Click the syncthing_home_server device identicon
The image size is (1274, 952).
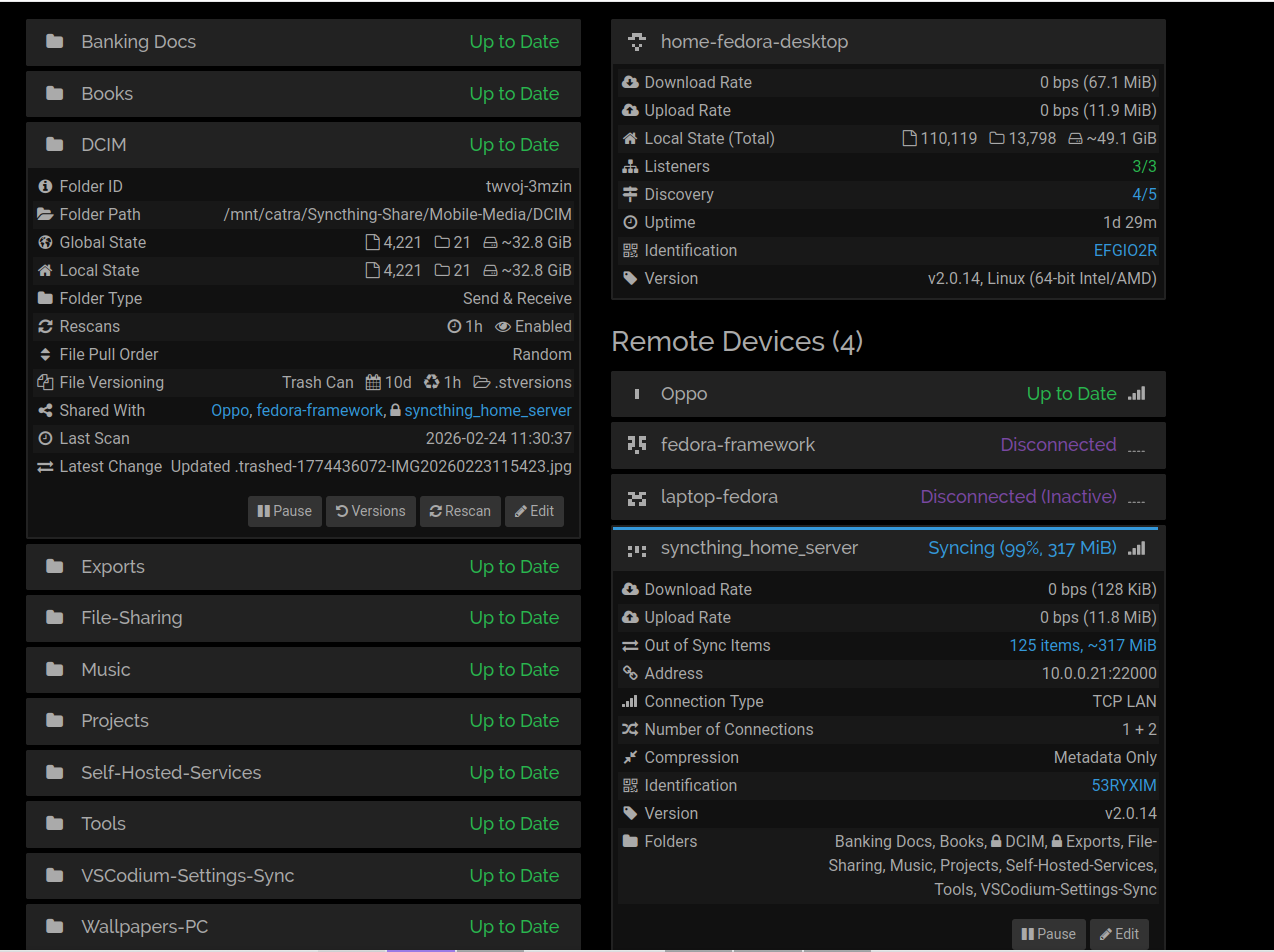pos(636,549)
